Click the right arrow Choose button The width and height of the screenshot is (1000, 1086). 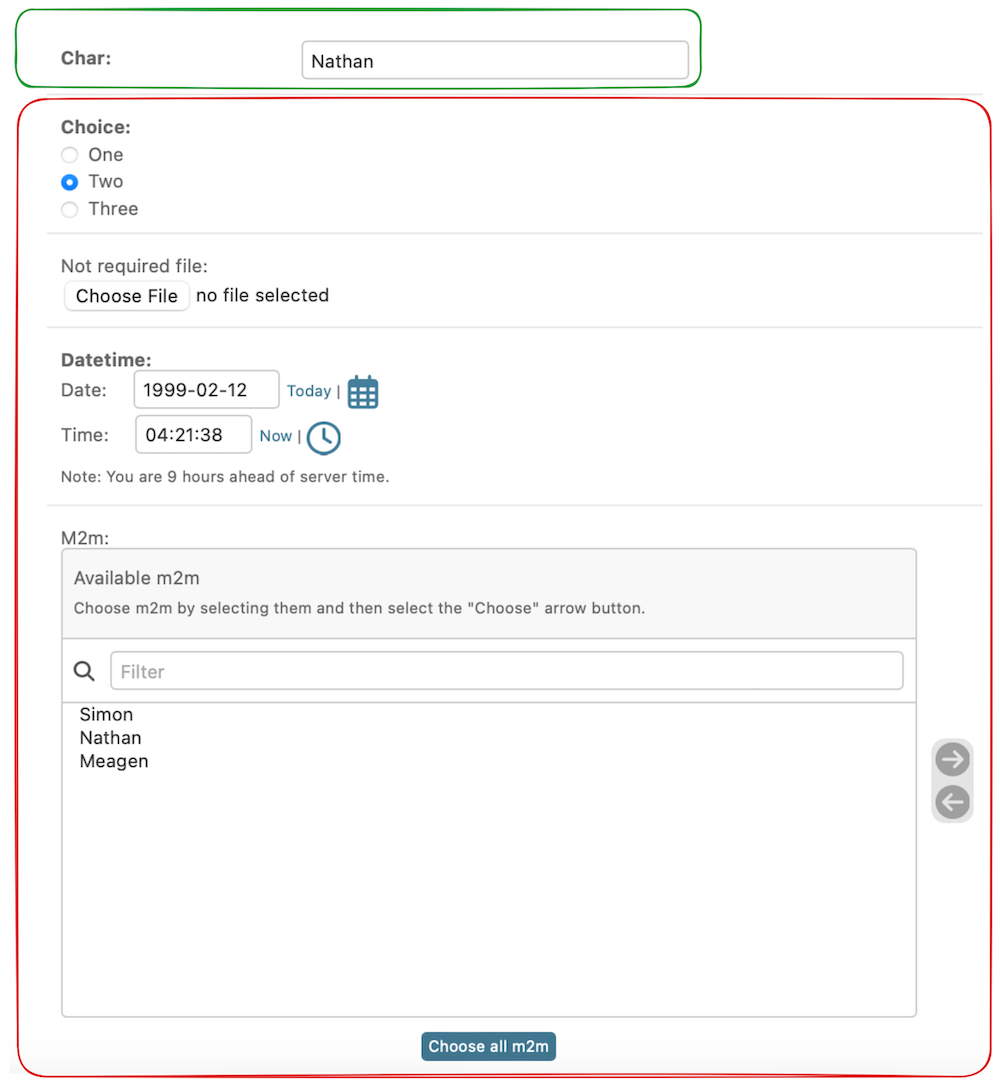(x=952, y=760)
